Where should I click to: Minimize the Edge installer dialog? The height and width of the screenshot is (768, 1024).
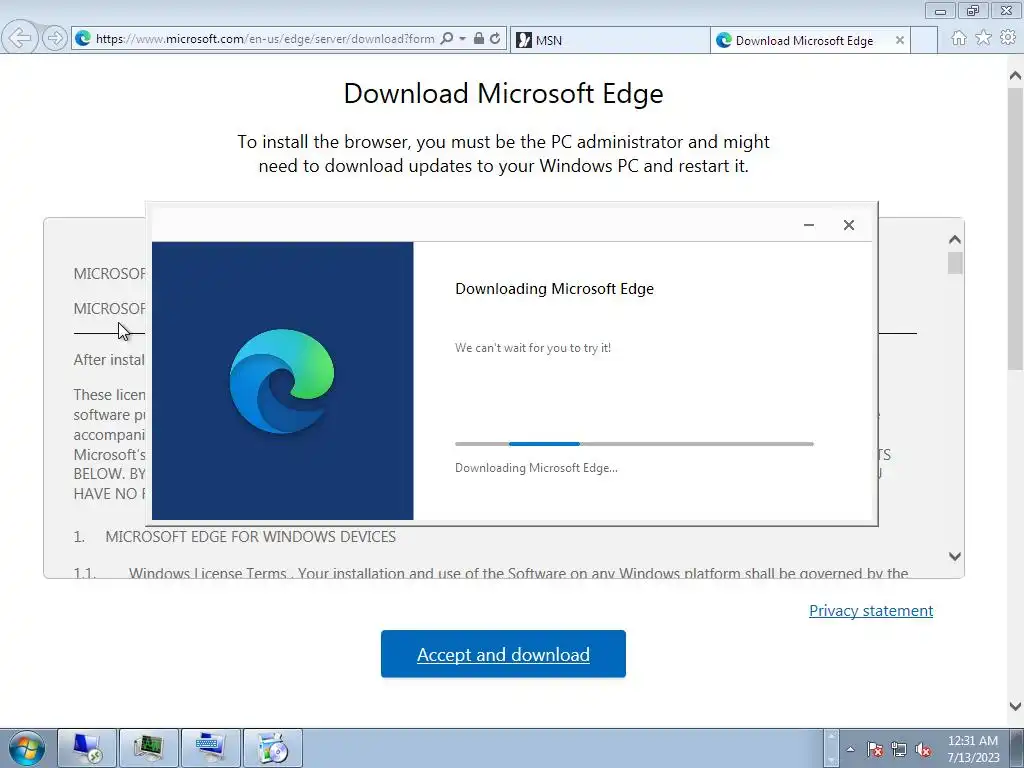point(808,225)
